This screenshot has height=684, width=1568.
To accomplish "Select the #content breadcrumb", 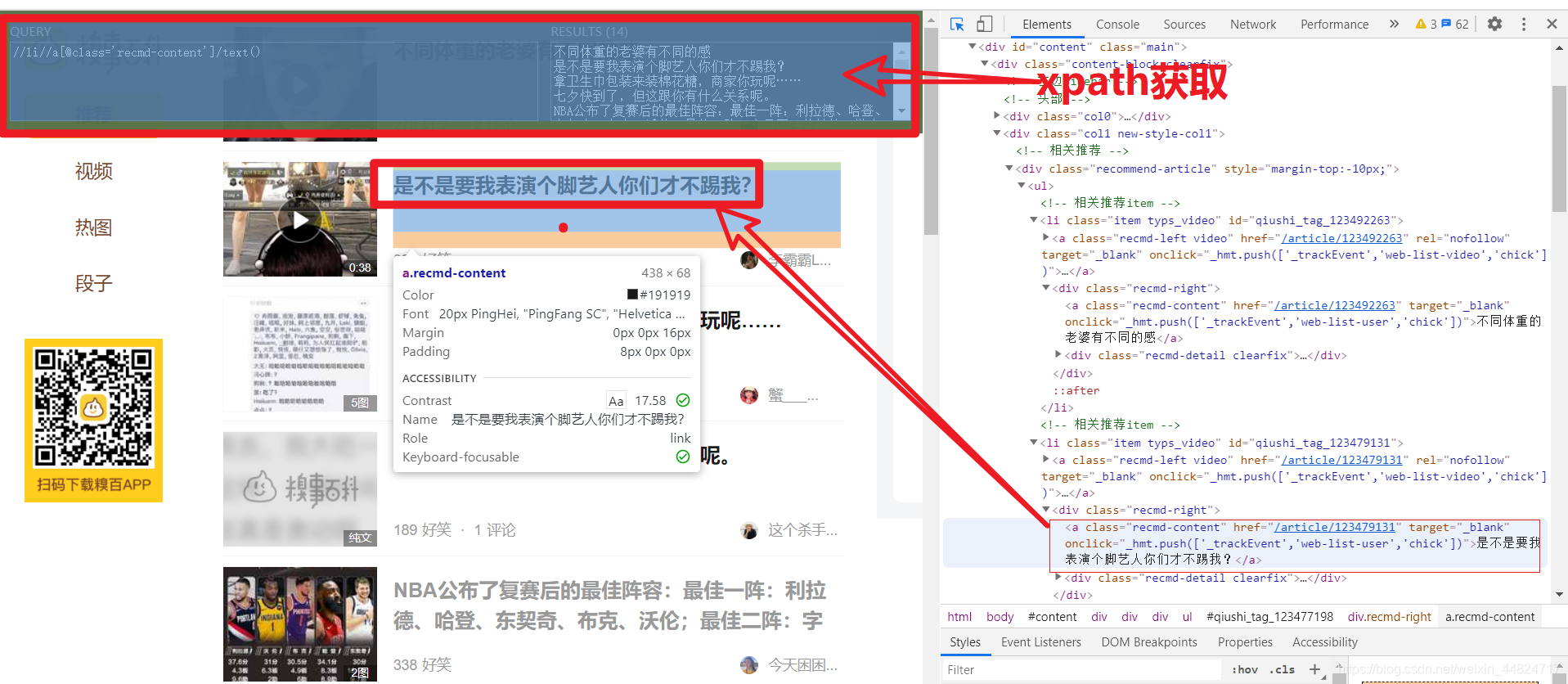I will pyautogui.click(x=1052, y=617).
